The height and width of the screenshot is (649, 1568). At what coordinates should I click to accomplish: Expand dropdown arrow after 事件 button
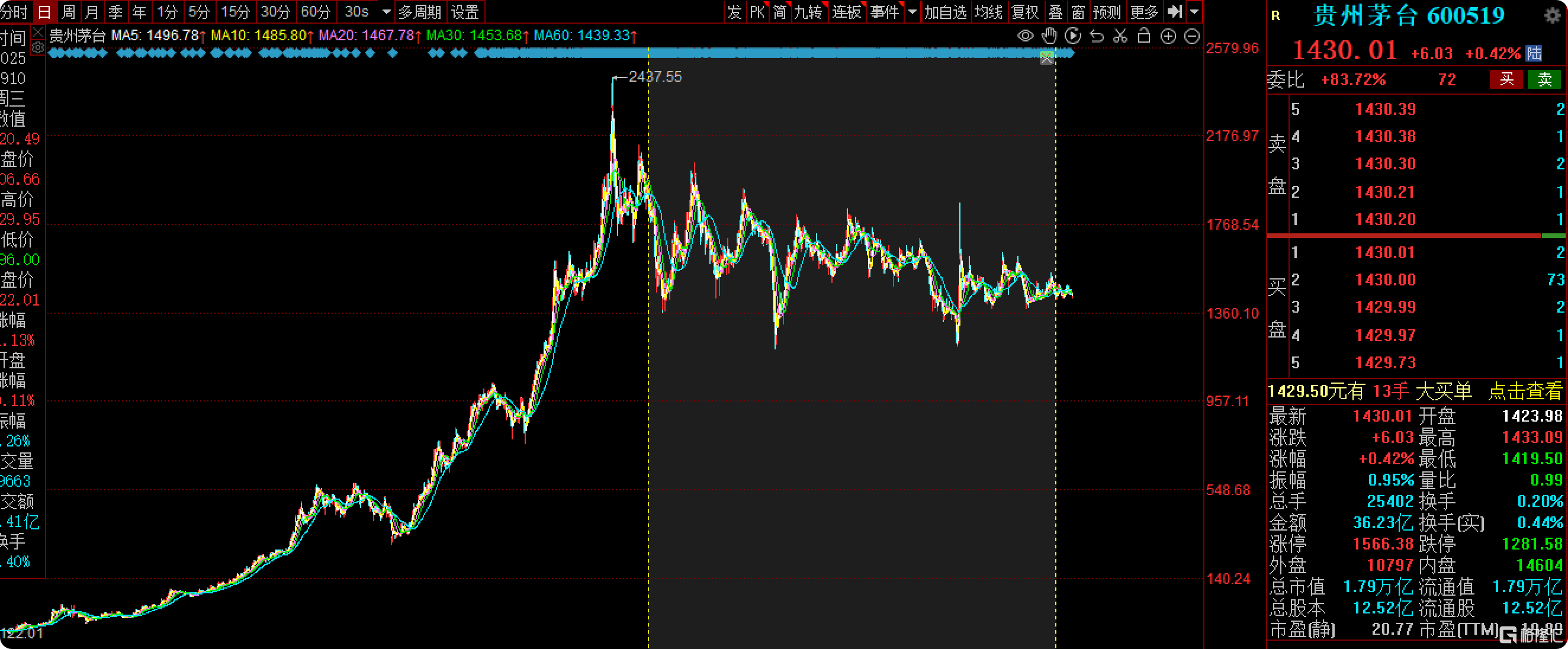pyautogui.click(x=912, y=12)
